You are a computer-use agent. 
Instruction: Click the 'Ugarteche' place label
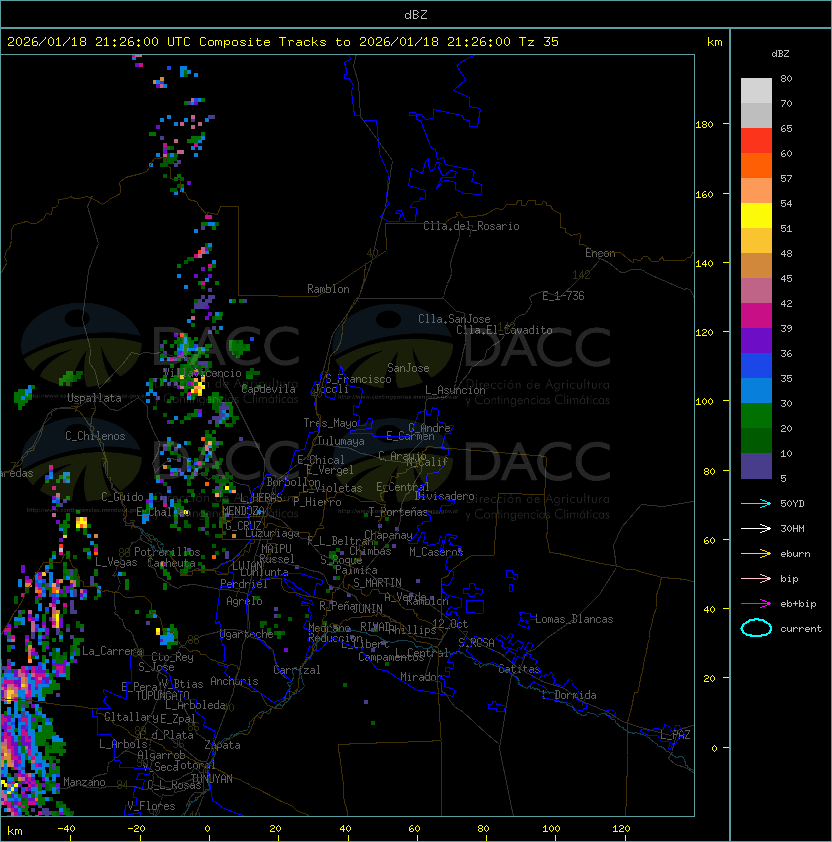click(247, 634)
